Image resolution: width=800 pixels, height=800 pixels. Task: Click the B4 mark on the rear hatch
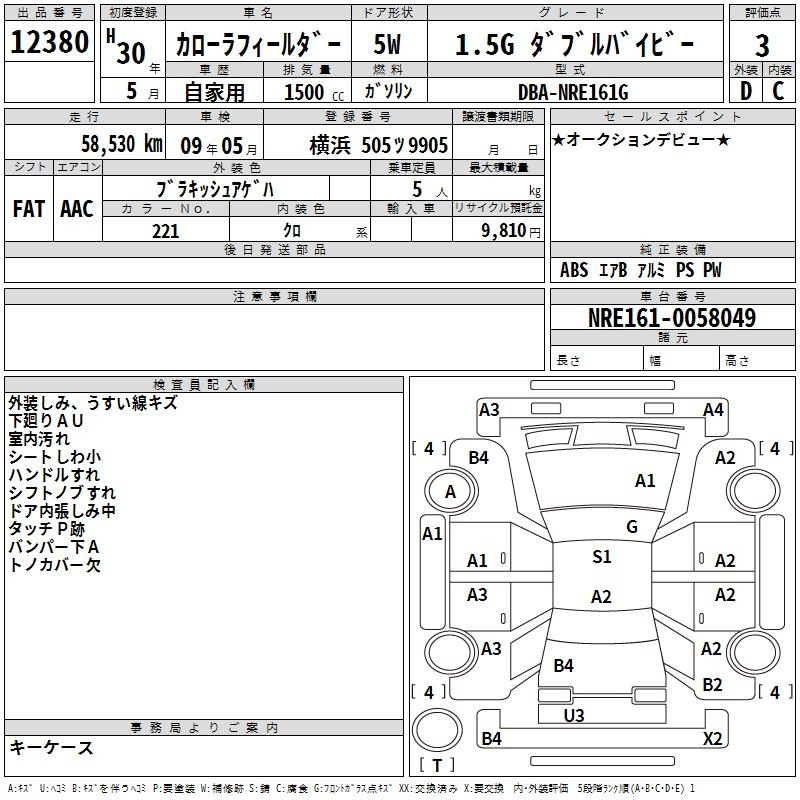coord(564,666)
